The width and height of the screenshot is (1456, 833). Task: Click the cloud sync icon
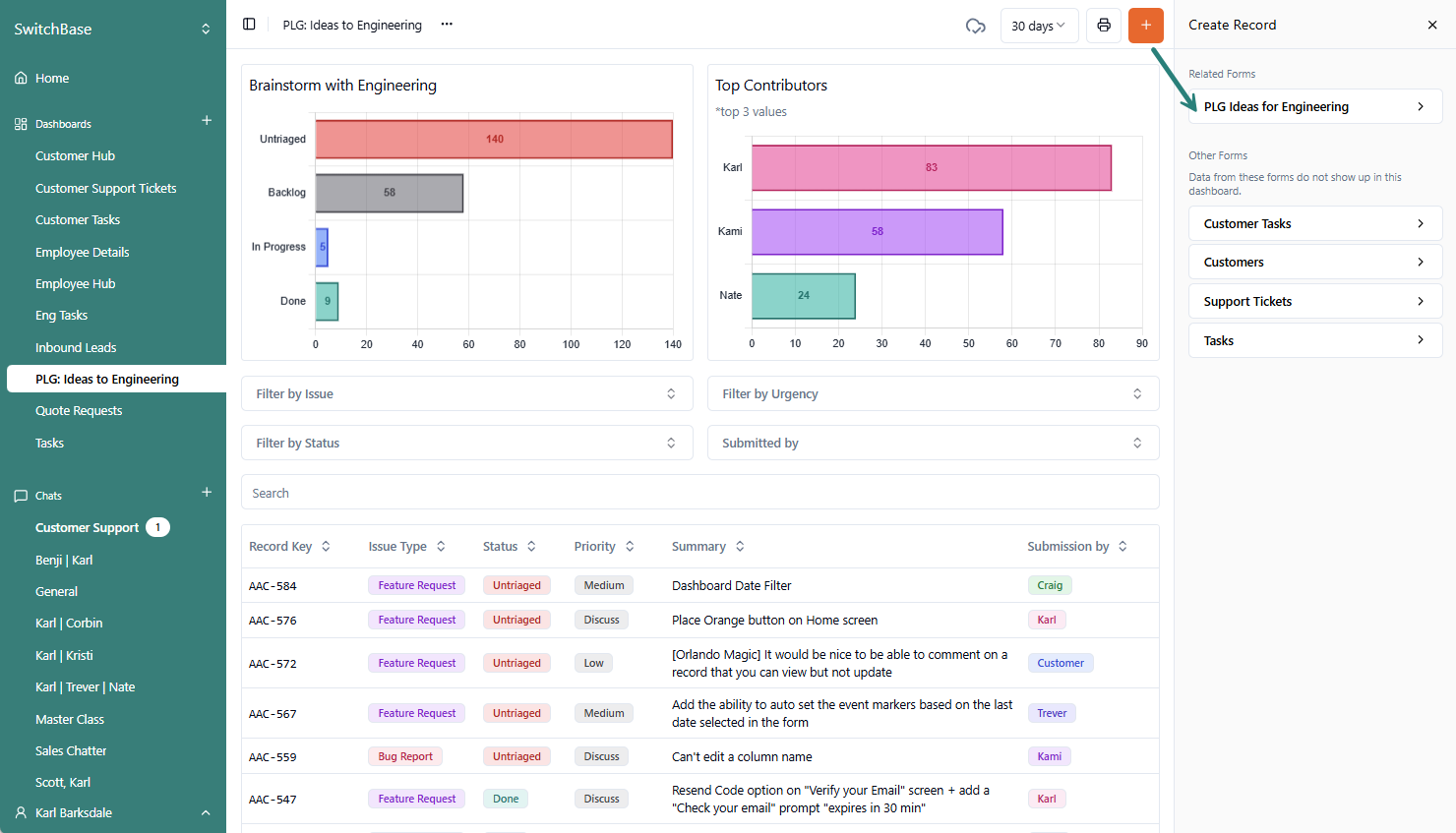click(x=975, y=26)
